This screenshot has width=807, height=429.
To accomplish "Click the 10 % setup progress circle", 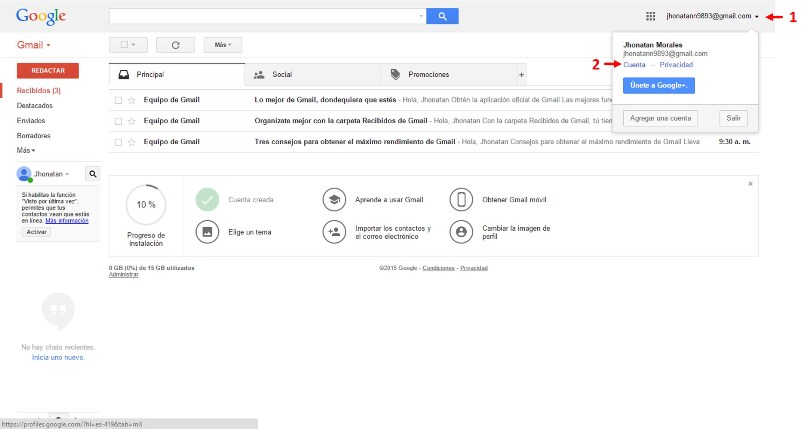I will coord(146,205).
